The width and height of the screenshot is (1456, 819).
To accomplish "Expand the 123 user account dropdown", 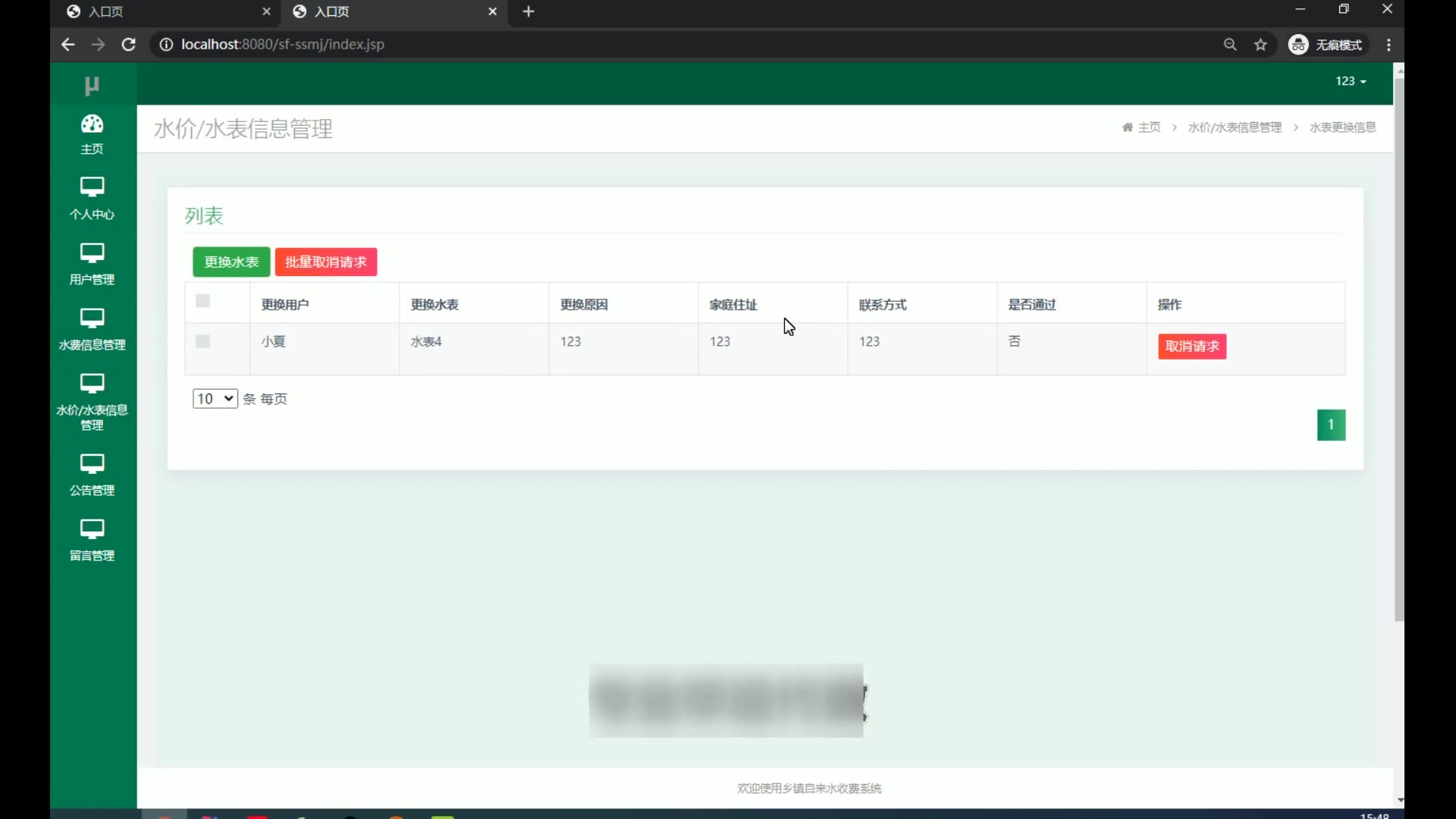I will pyautogui.click(x=1351, y=81).
